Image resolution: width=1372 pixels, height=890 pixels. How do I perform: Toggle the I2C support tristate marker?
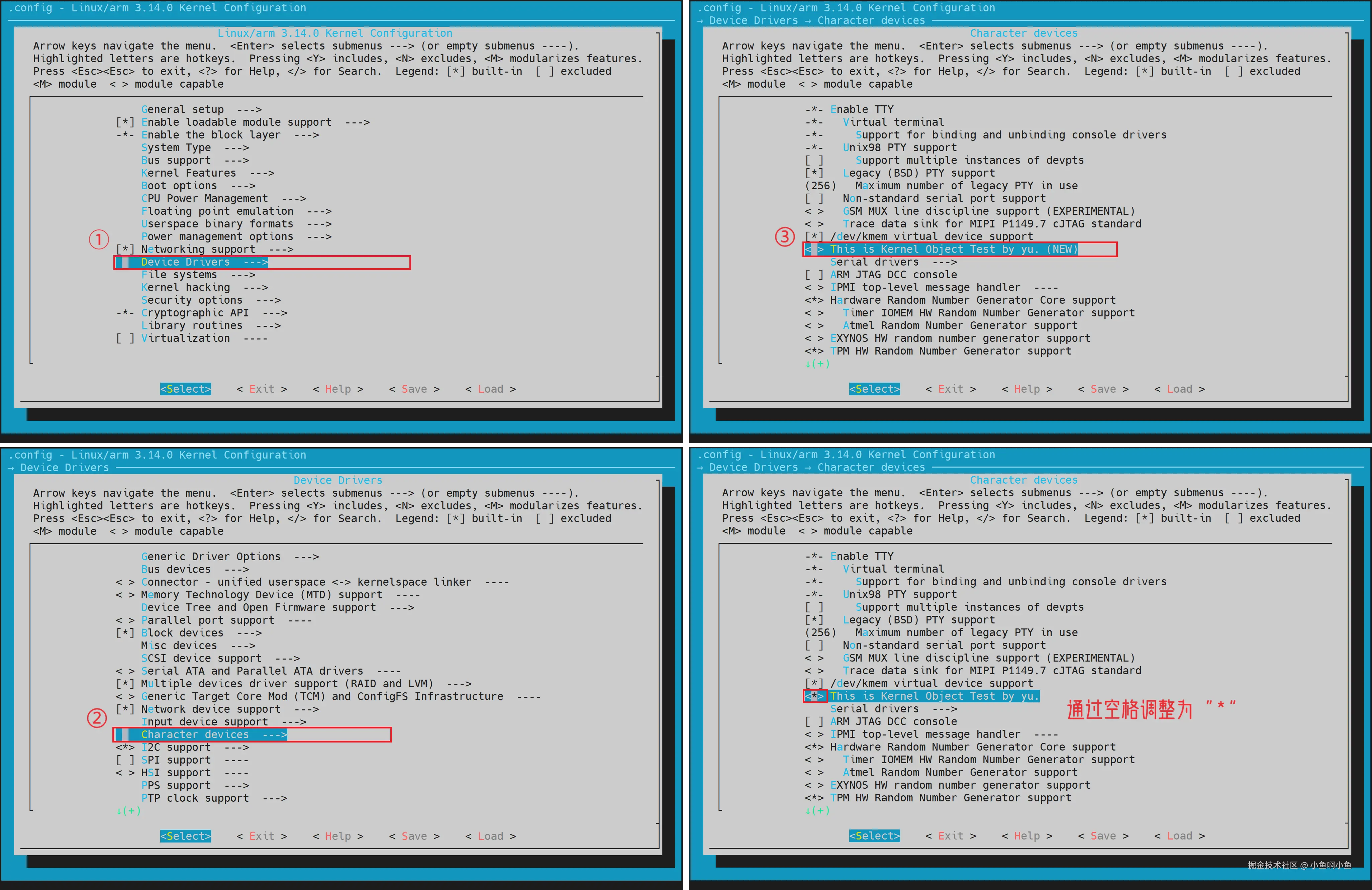pyautogui.click(x=125, y=748)
